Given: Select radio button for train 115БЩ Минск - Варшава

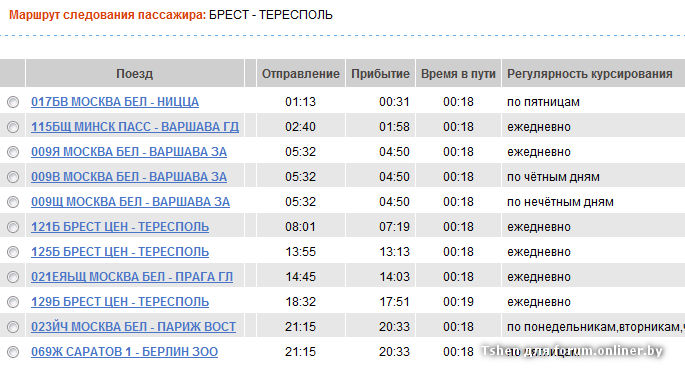Looking at the screenshot, I should [x=13, y=127].
